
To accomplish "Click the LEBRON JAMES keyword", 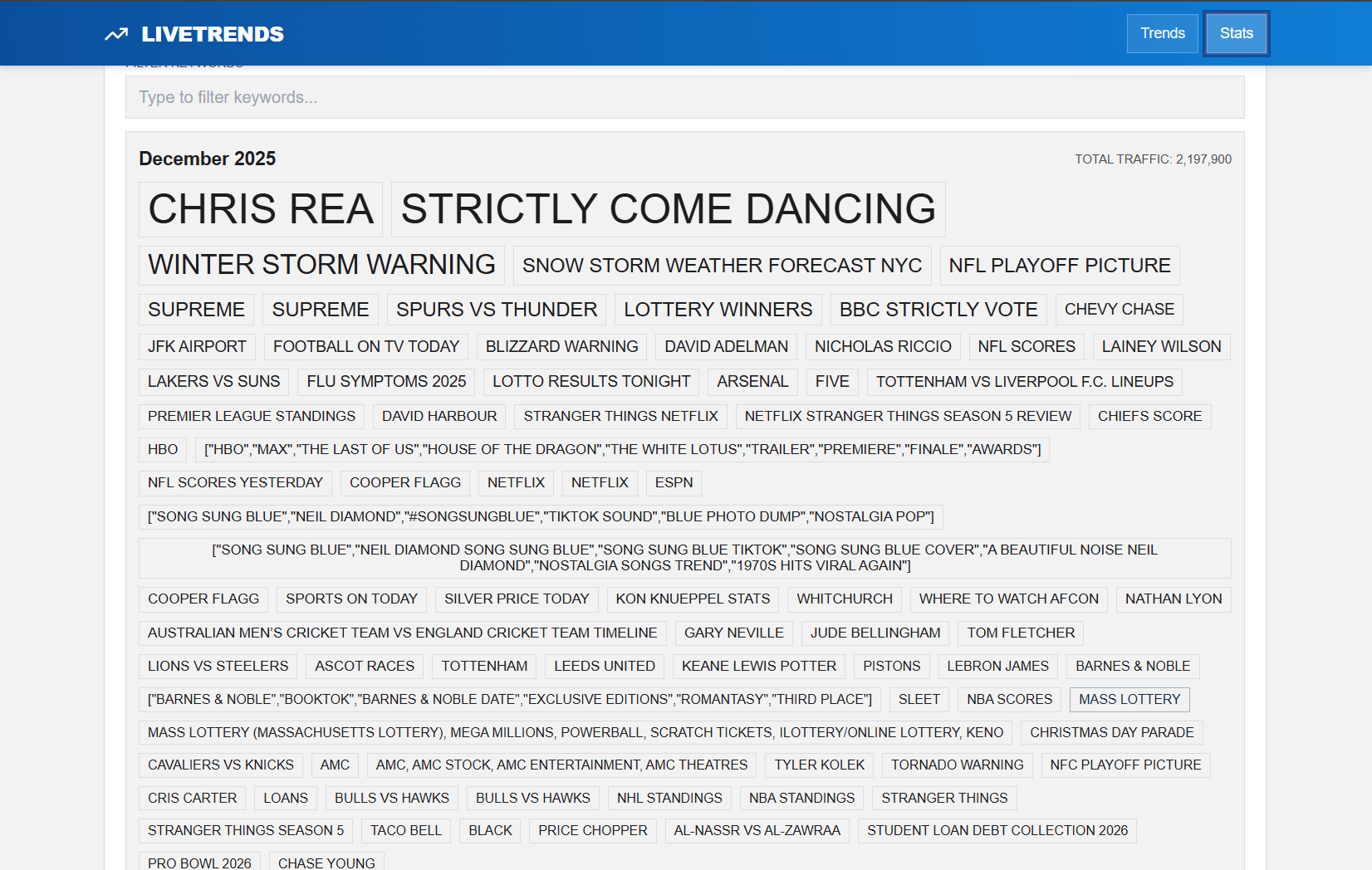I will click(998, 667).
